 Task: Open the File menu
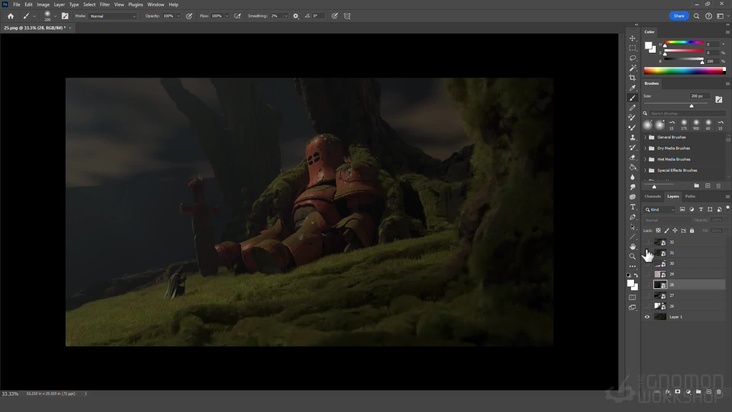click(x=16, y=5)
